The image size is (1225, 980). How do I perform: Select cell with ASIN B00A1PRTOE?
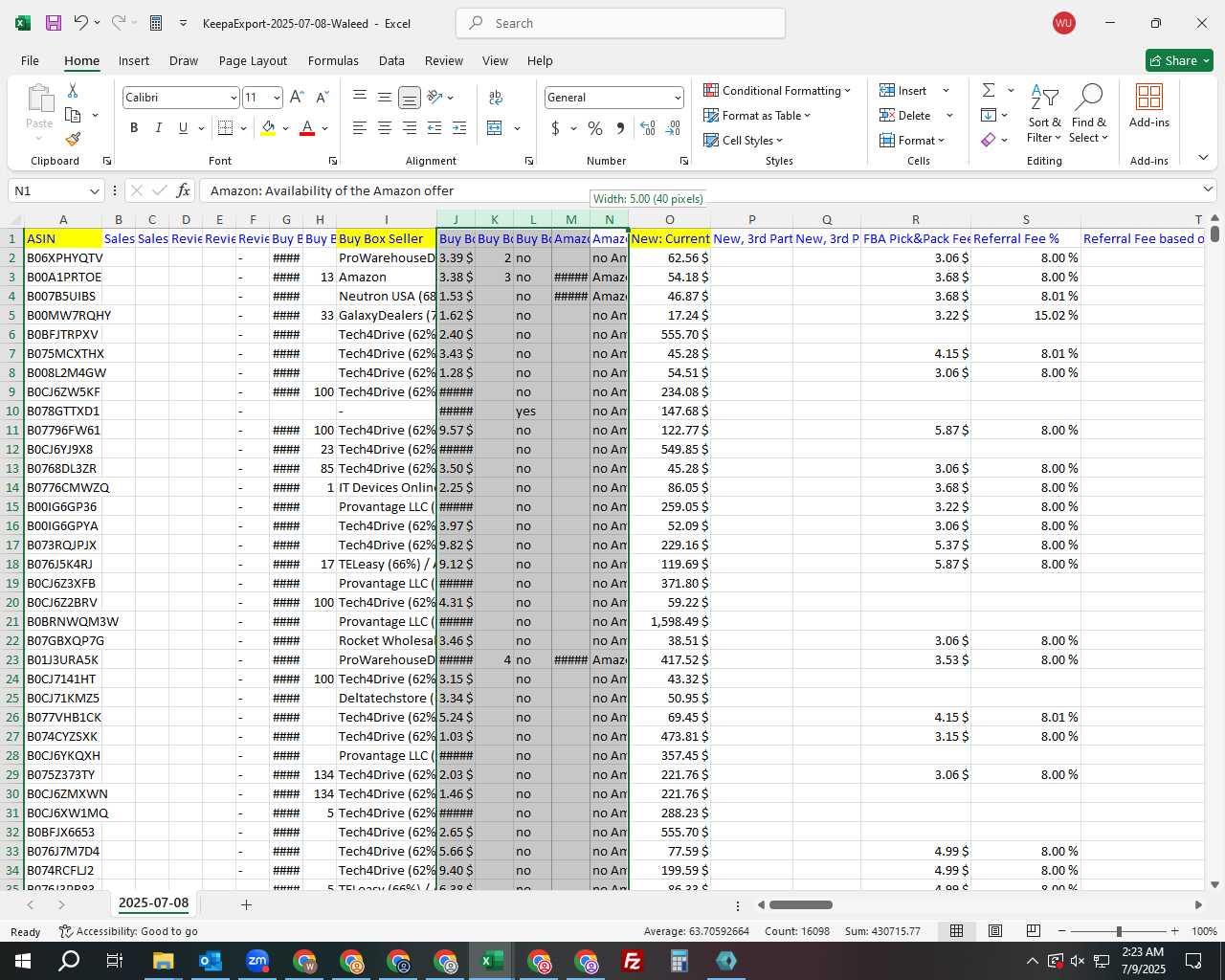pos(63,277)
